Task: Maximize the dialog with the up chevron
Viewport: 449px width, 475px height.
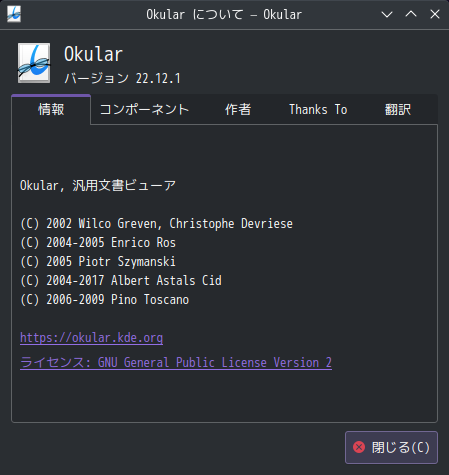Action: point(411,14)
